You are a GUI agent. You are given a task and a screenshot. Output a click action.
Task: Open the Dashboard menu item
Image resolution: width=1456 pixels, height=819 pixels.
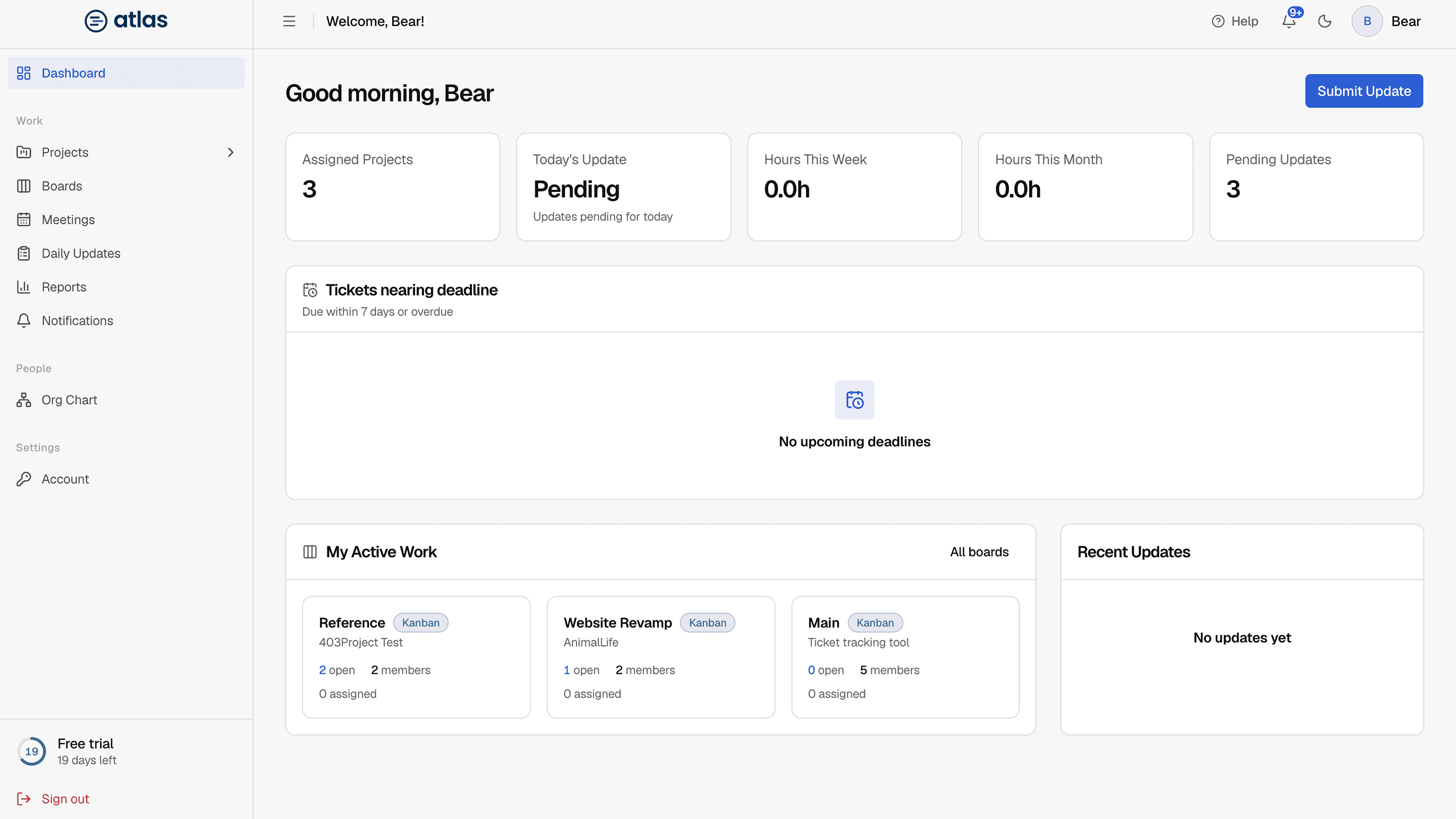tap(126, 73)
